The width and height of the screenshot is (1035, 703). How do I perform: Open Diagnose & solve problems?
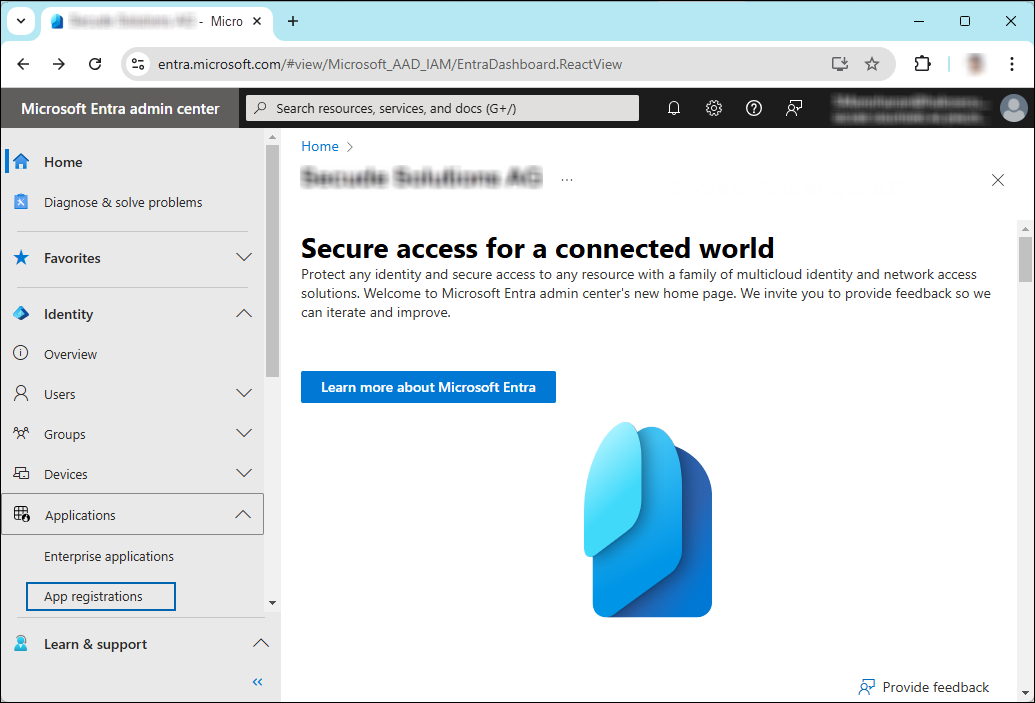tap(123, 202)
